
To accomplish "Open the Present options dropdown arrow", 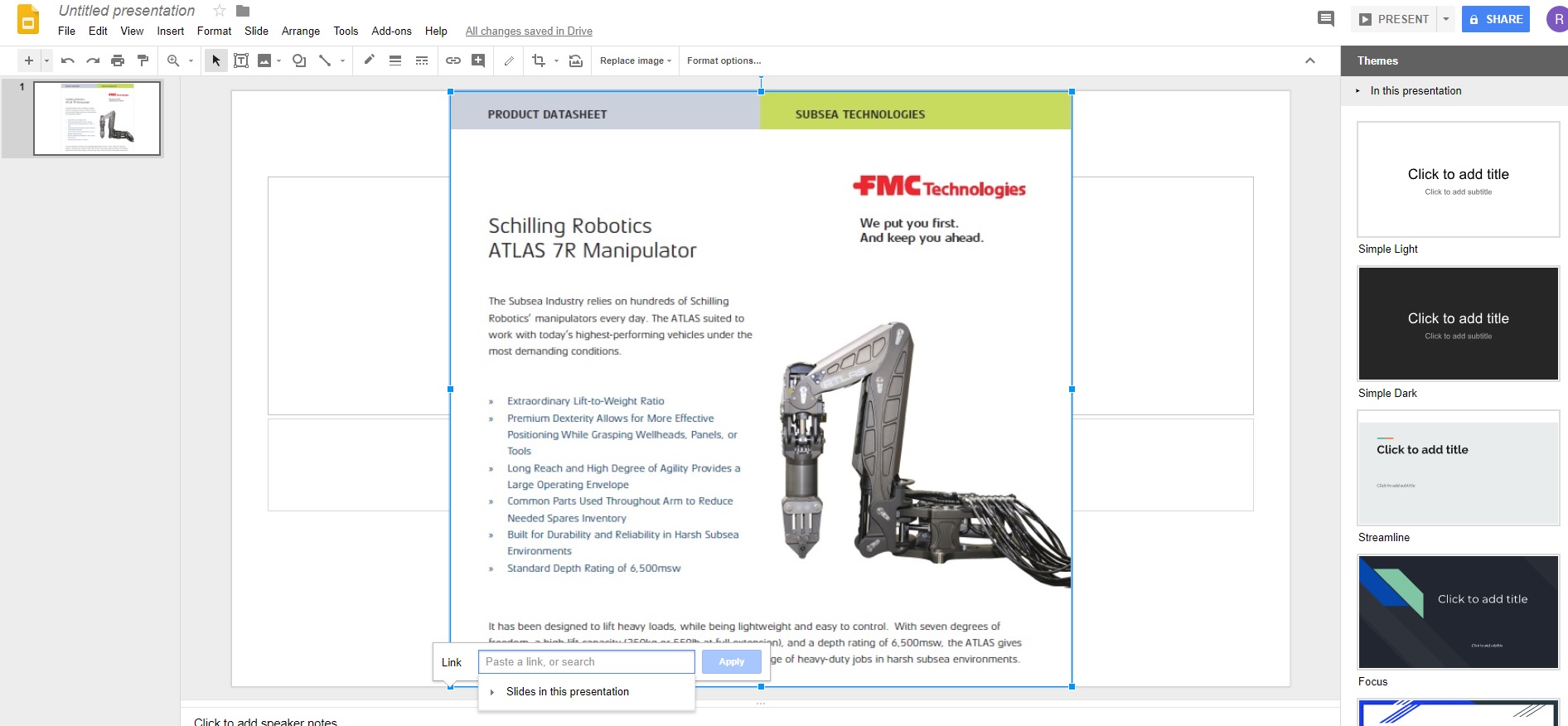I will coord(1446,19).
